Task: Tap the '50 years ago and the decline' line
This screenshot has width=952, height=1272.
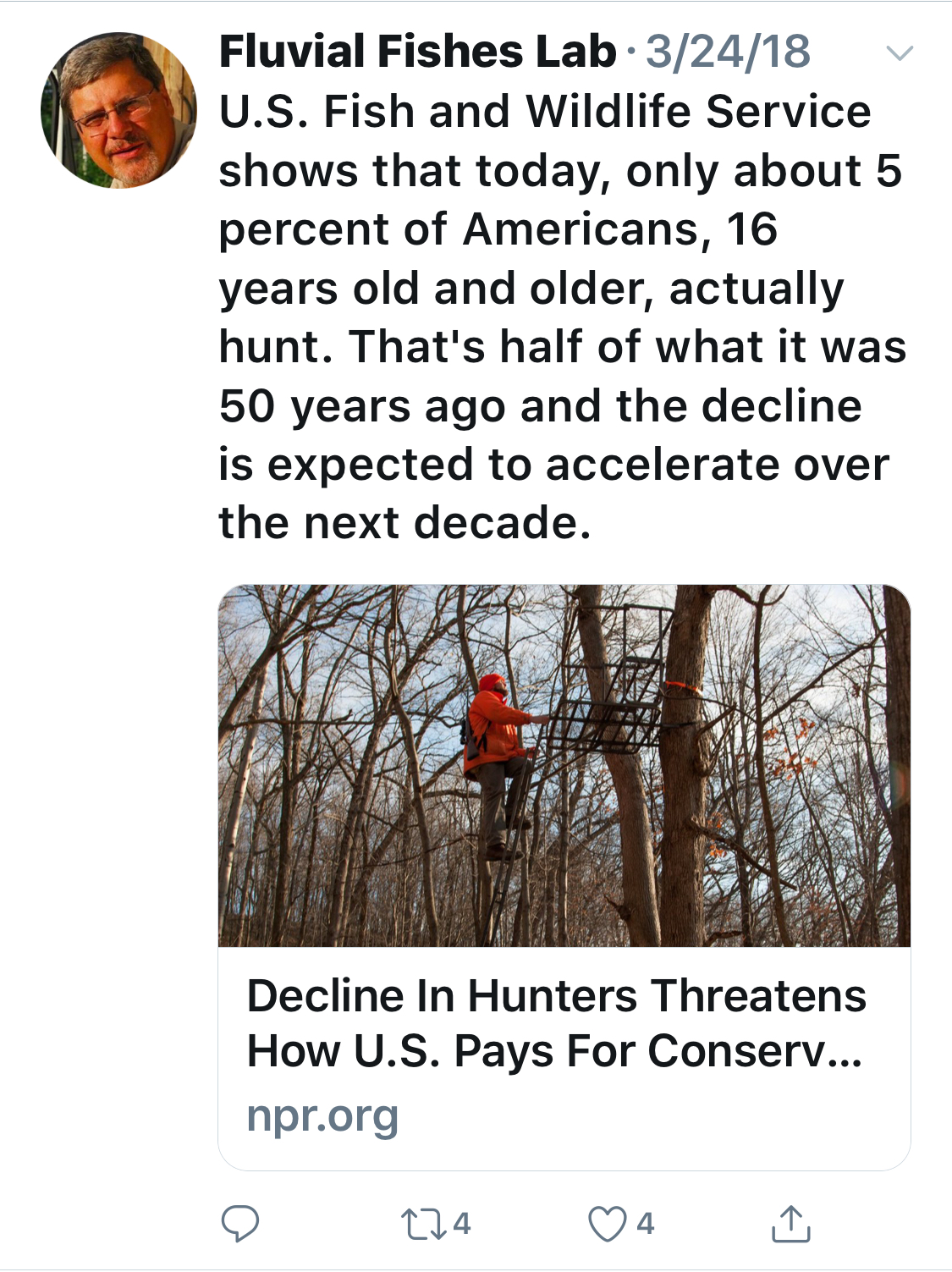Action: click(x=540, y=405)
